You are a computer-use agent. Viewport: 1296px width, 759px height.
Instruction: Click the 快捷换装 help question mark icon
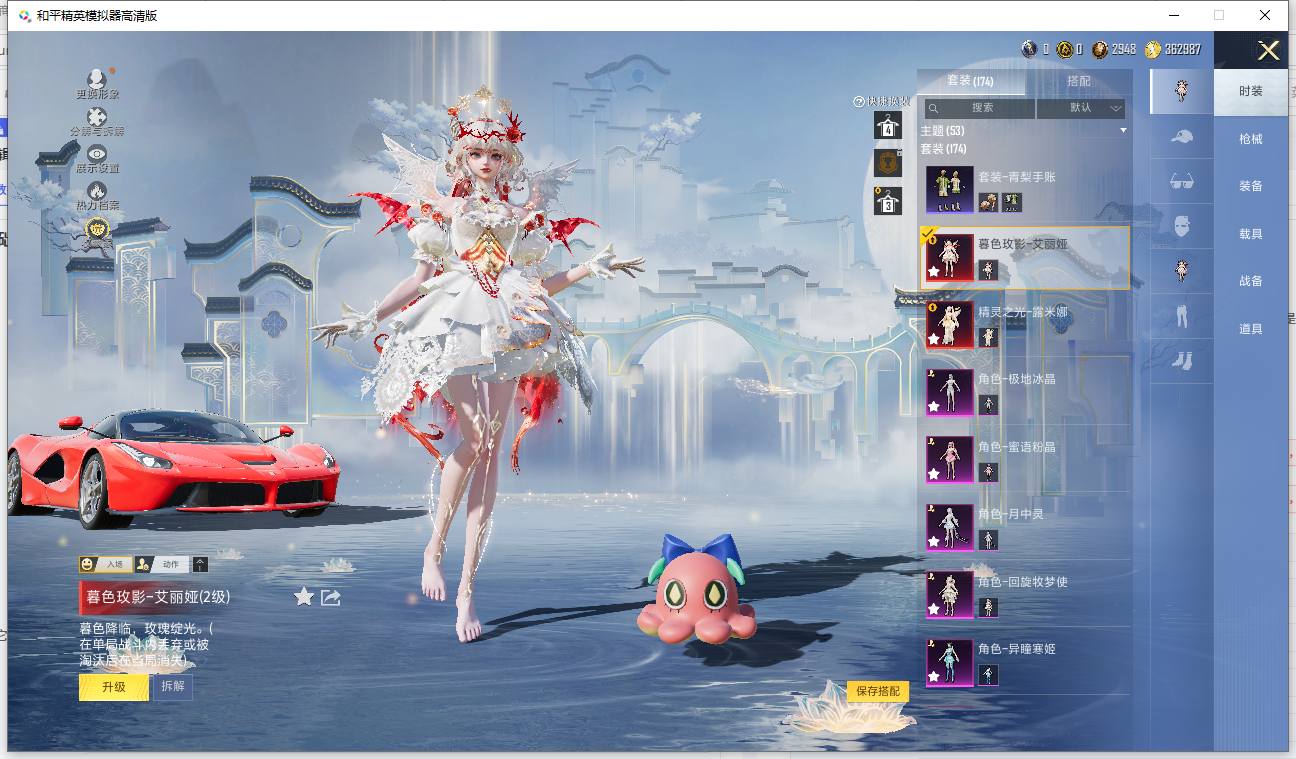coord(858,102)
